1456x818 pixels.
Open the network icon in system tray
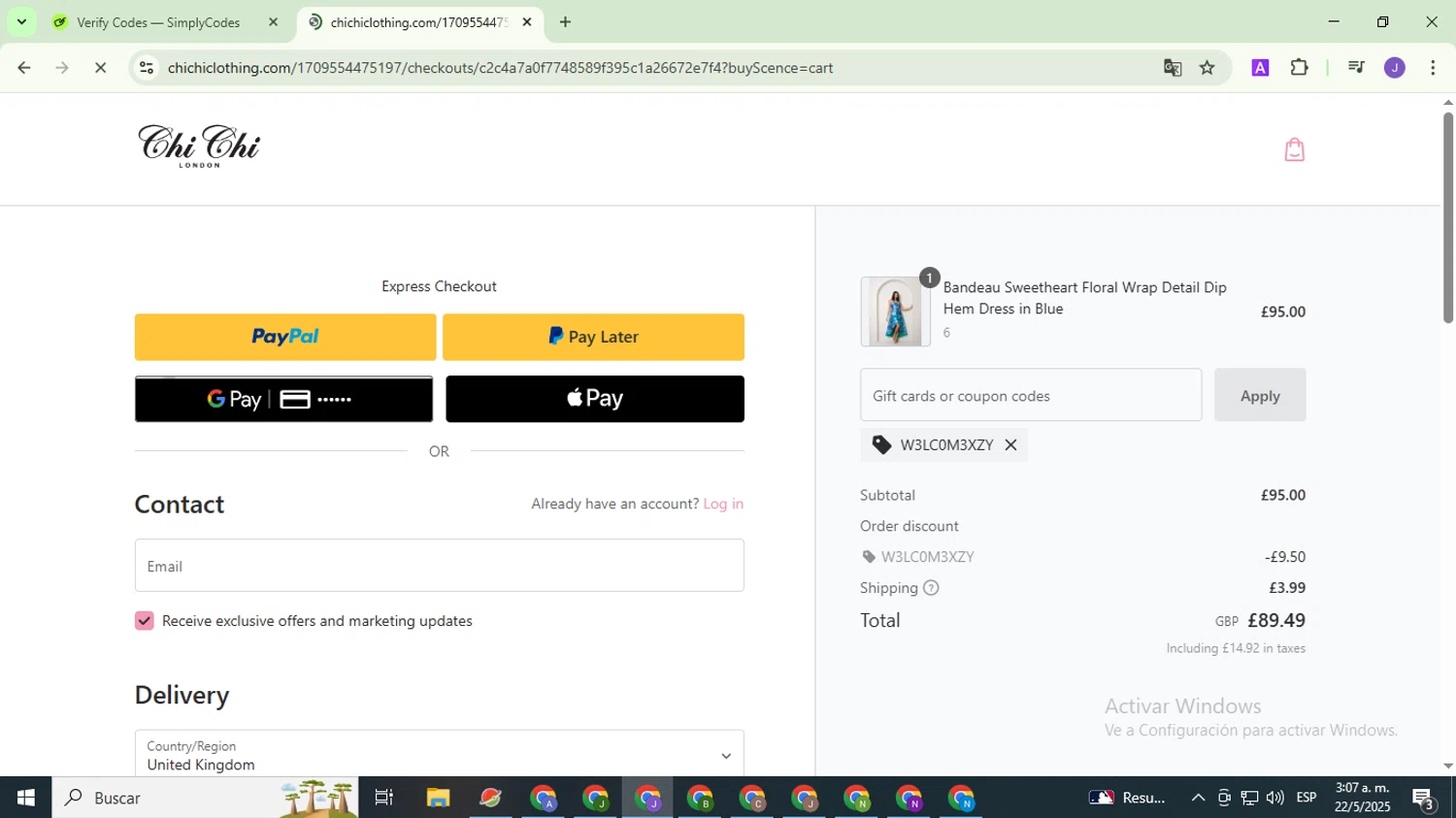point(1250,798)
